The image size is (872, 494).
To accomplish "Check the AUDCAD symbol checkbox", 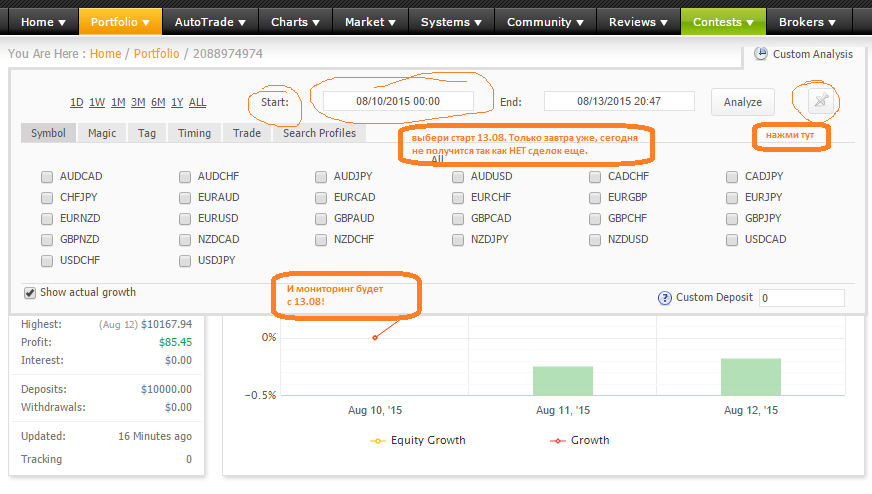I will coord(47,177).
